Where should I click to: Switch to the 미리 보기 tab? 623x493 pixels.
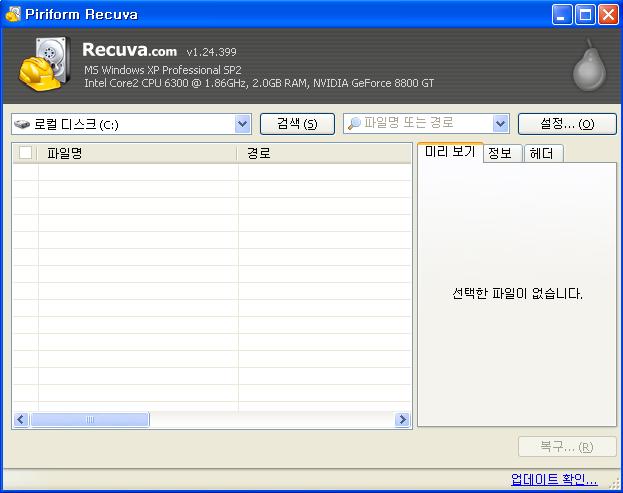450,152
